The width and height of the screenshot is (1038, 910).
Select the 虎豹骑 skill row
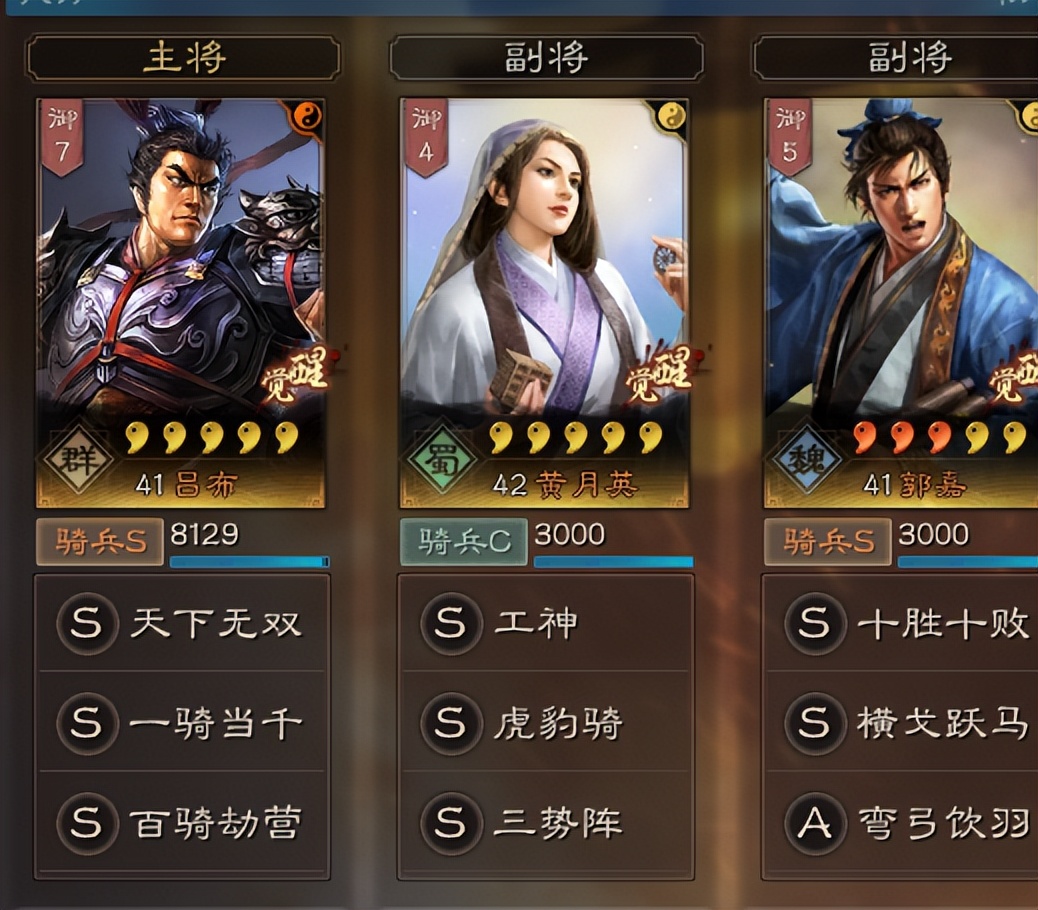coord(546,723)
